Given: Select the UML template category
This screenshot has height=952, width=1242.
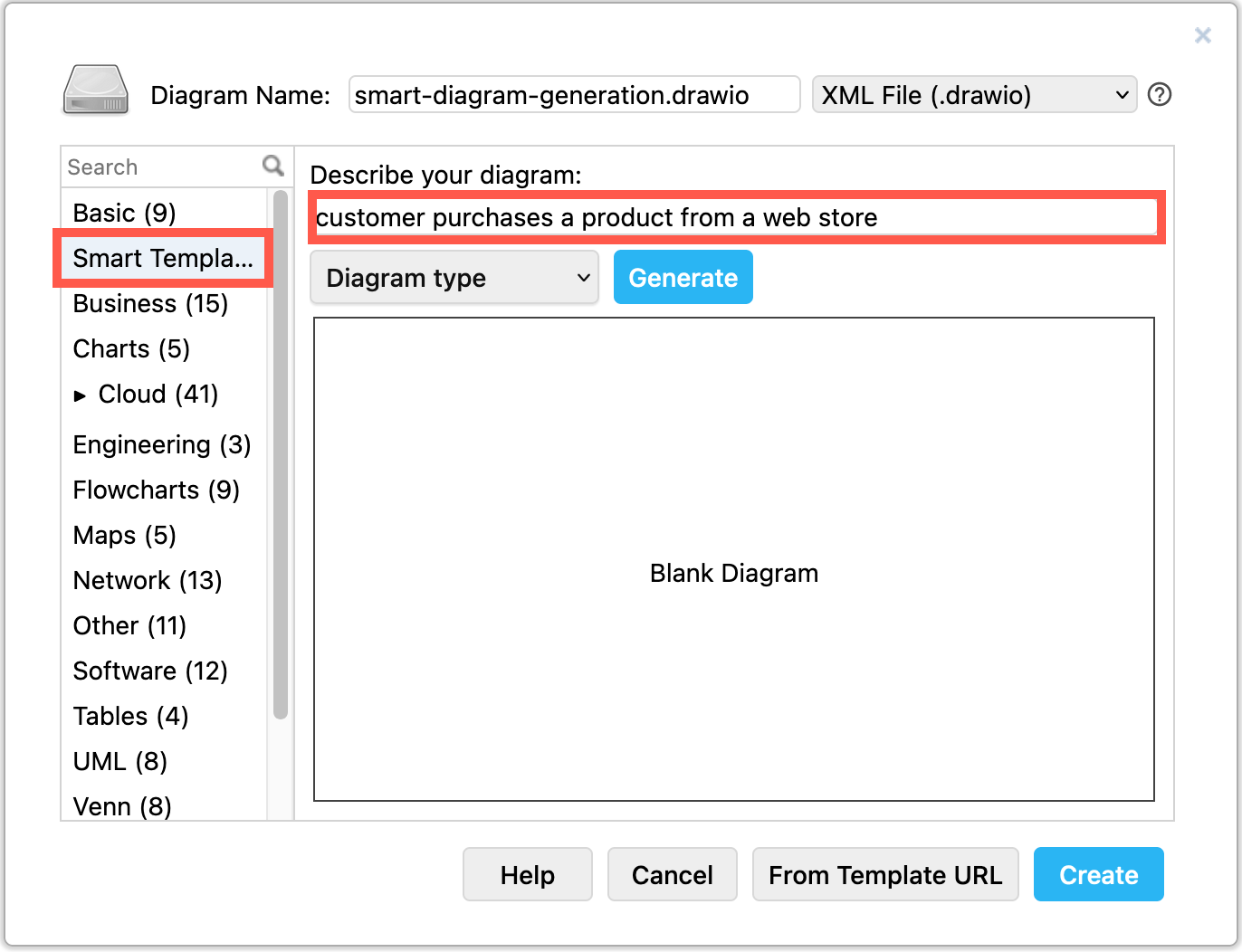Looking at the screenshot, I should (x=119, y=761).
